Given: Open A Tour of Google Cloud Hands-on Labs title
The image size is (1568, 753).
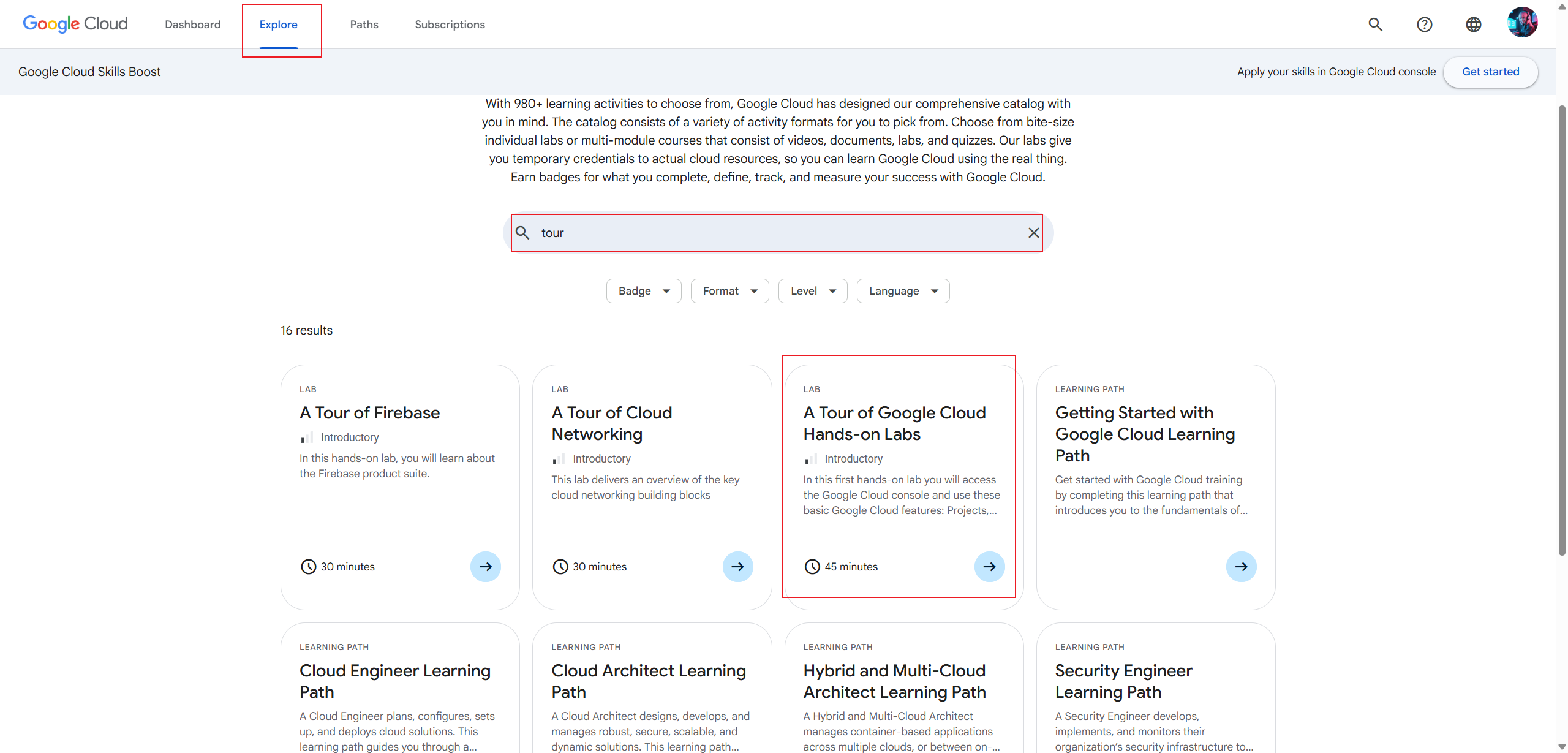Looking at the screenshot, I should pyautogui.click(x=895, y=423).
